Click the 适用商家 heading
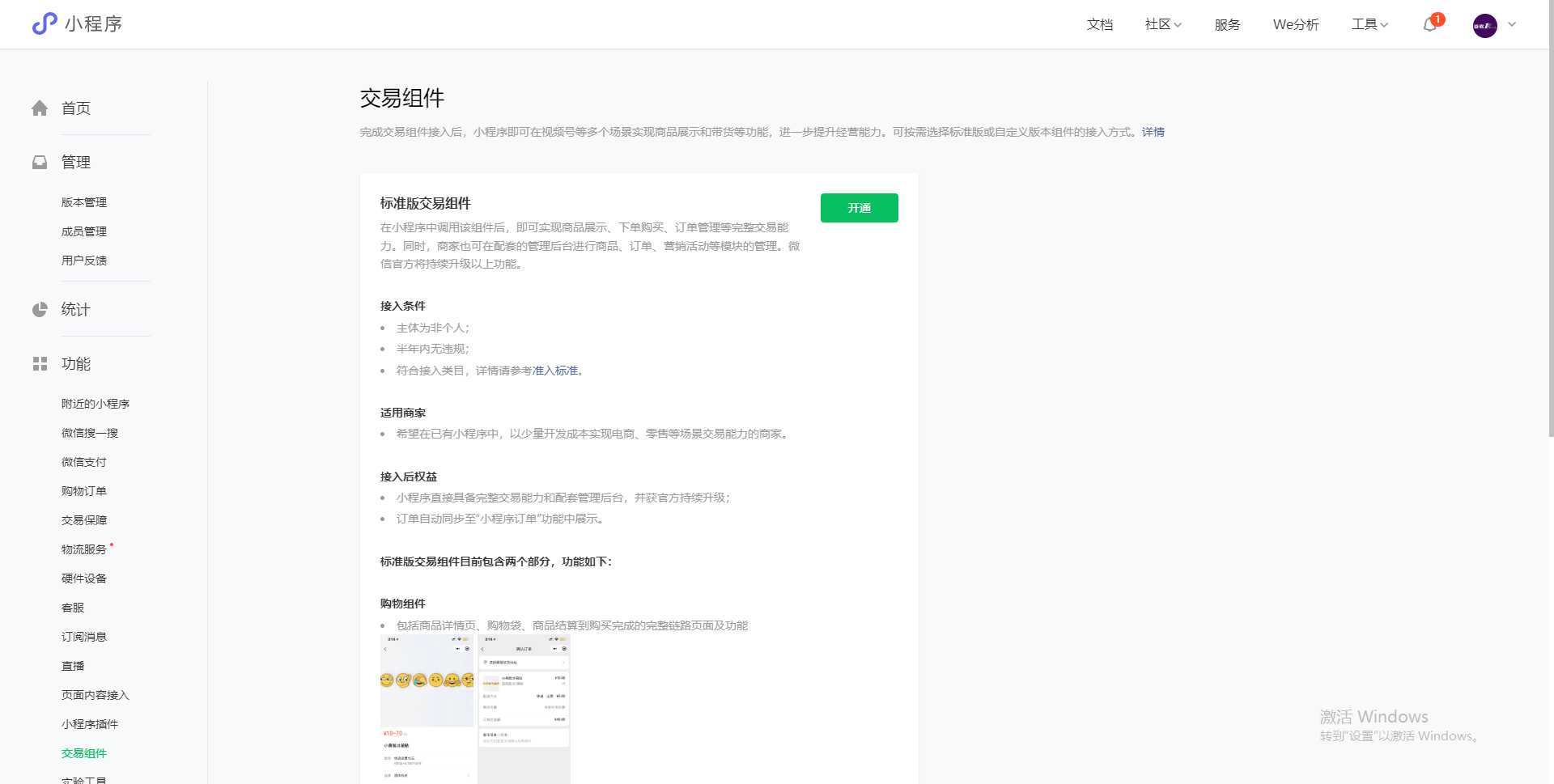This screenshot has width=1554, height=784. click(x=403, y=413)
